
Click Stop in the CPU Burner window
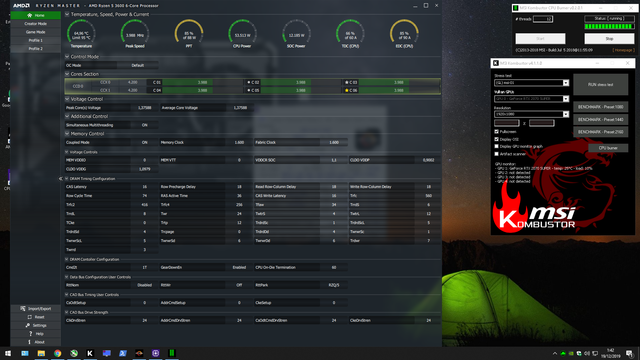tap(609, 39)
